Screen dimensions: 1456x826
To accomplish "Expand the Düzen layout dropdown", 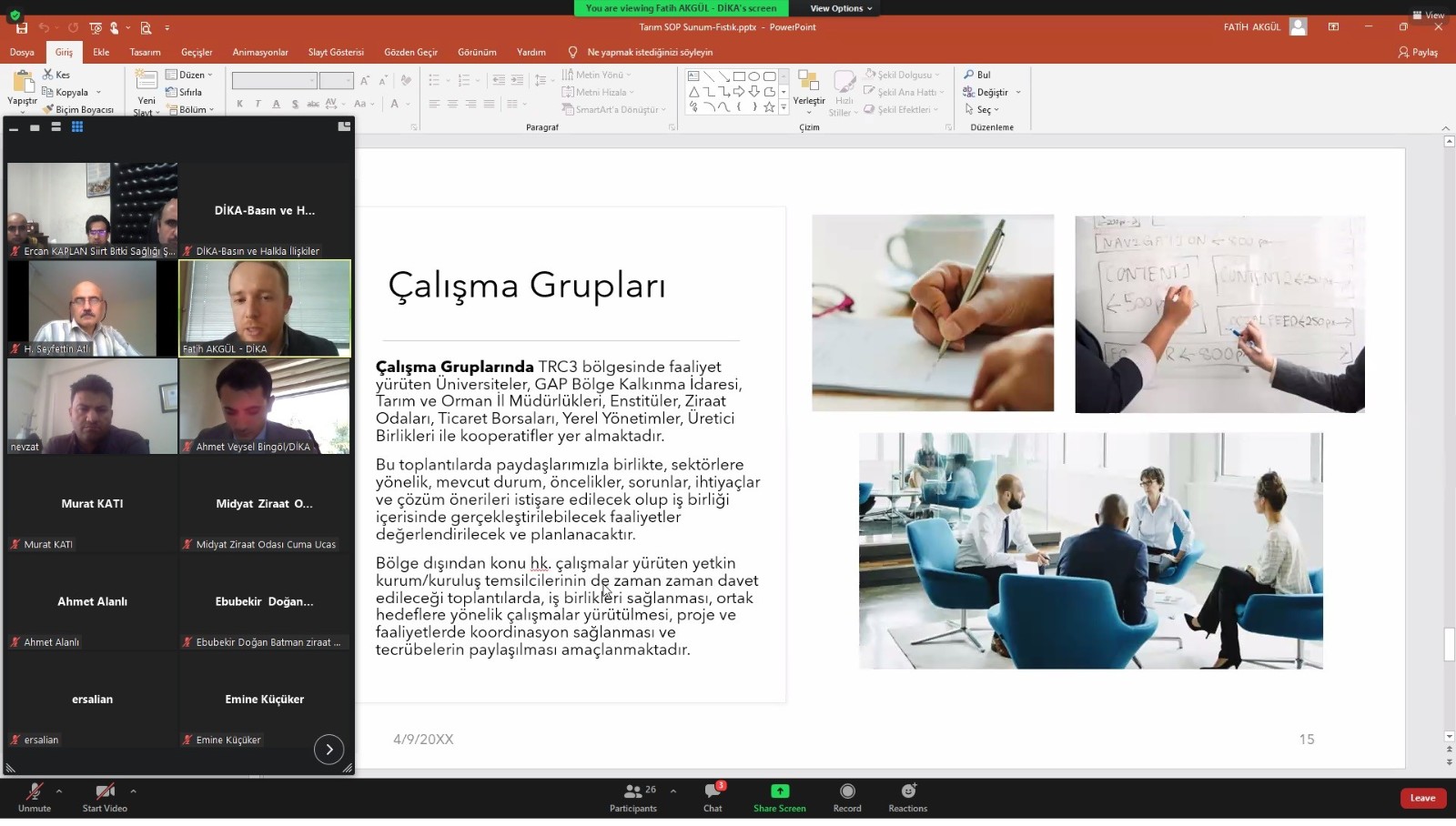I will click(x=189, y=75).
